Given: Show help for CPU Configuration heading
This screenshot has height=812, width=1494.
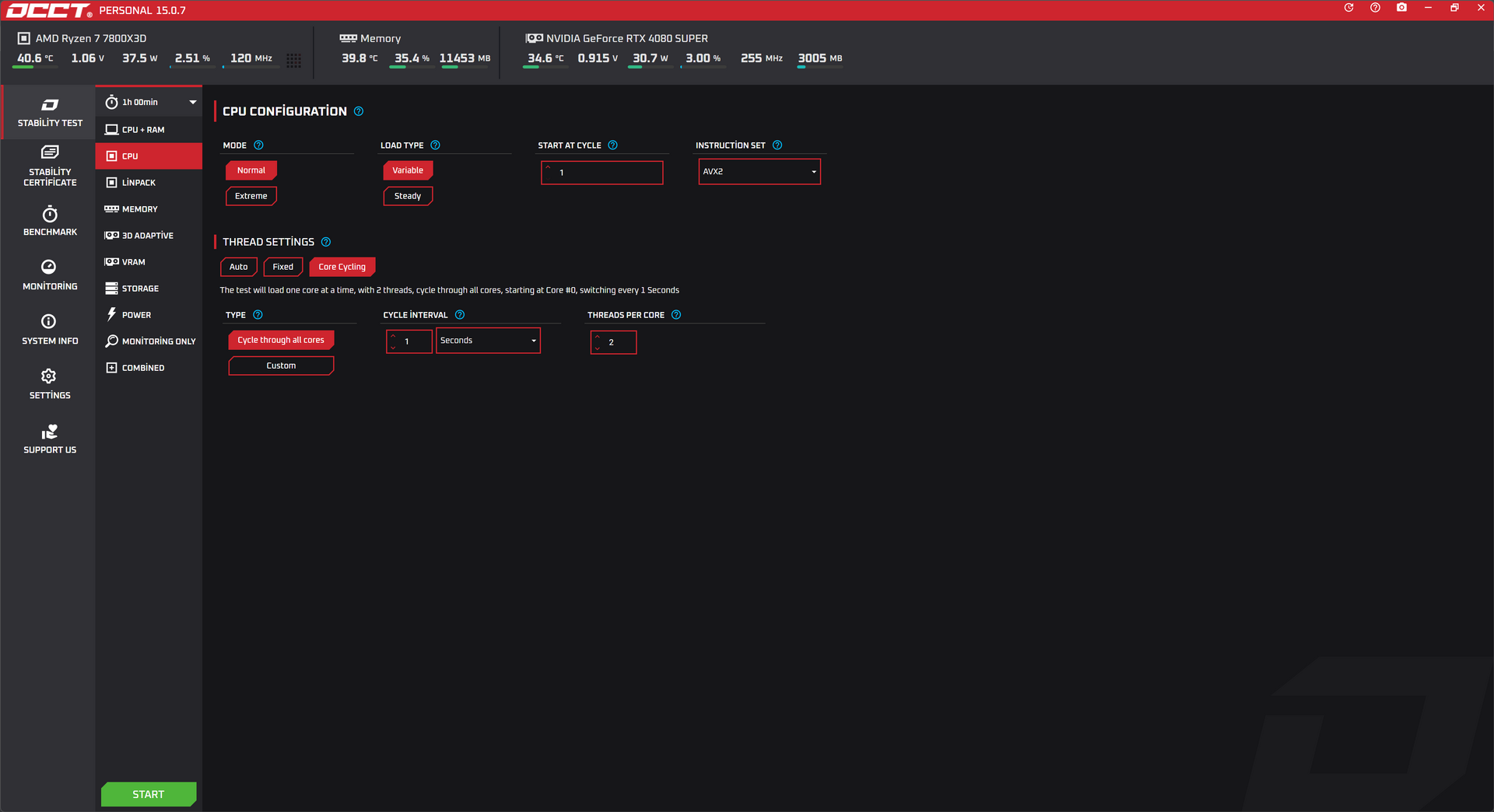Looking at the screenshot, I should coord(359,111).
